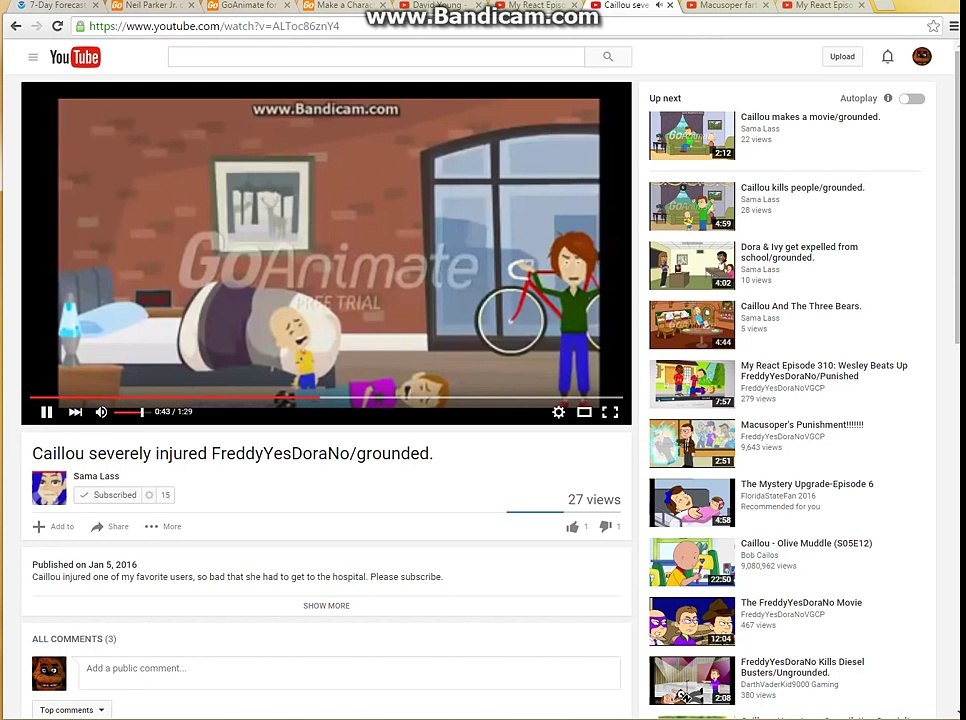Share the video
The width and height of the screenshot is (966, 720).
pos(110,527)
